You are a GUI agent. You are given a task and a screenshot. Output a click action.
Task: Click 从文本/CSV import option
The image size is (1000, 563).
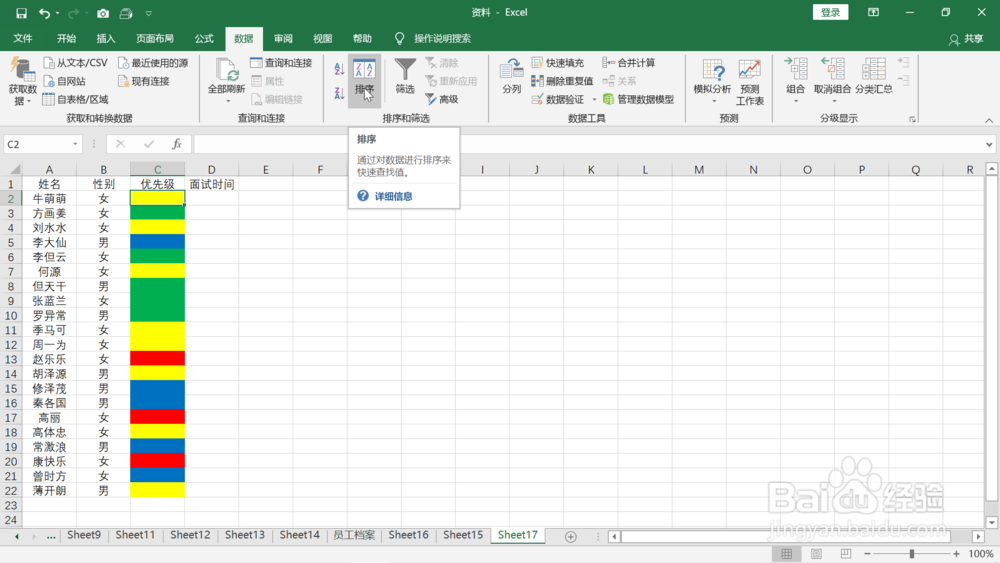[x=75, y=62]
